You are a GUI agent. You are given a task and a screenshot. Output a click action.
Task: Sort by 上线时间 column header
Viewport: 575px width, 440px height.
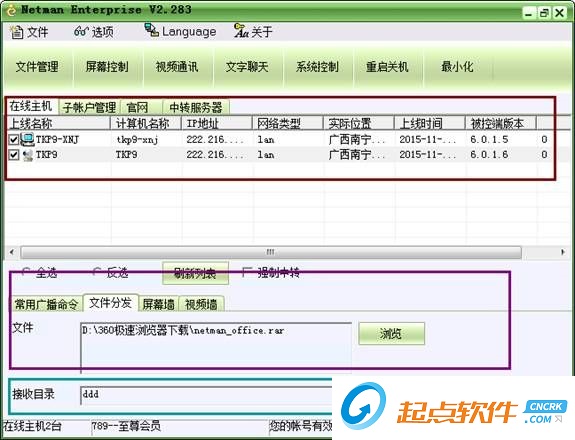click(x=431, y=124)
